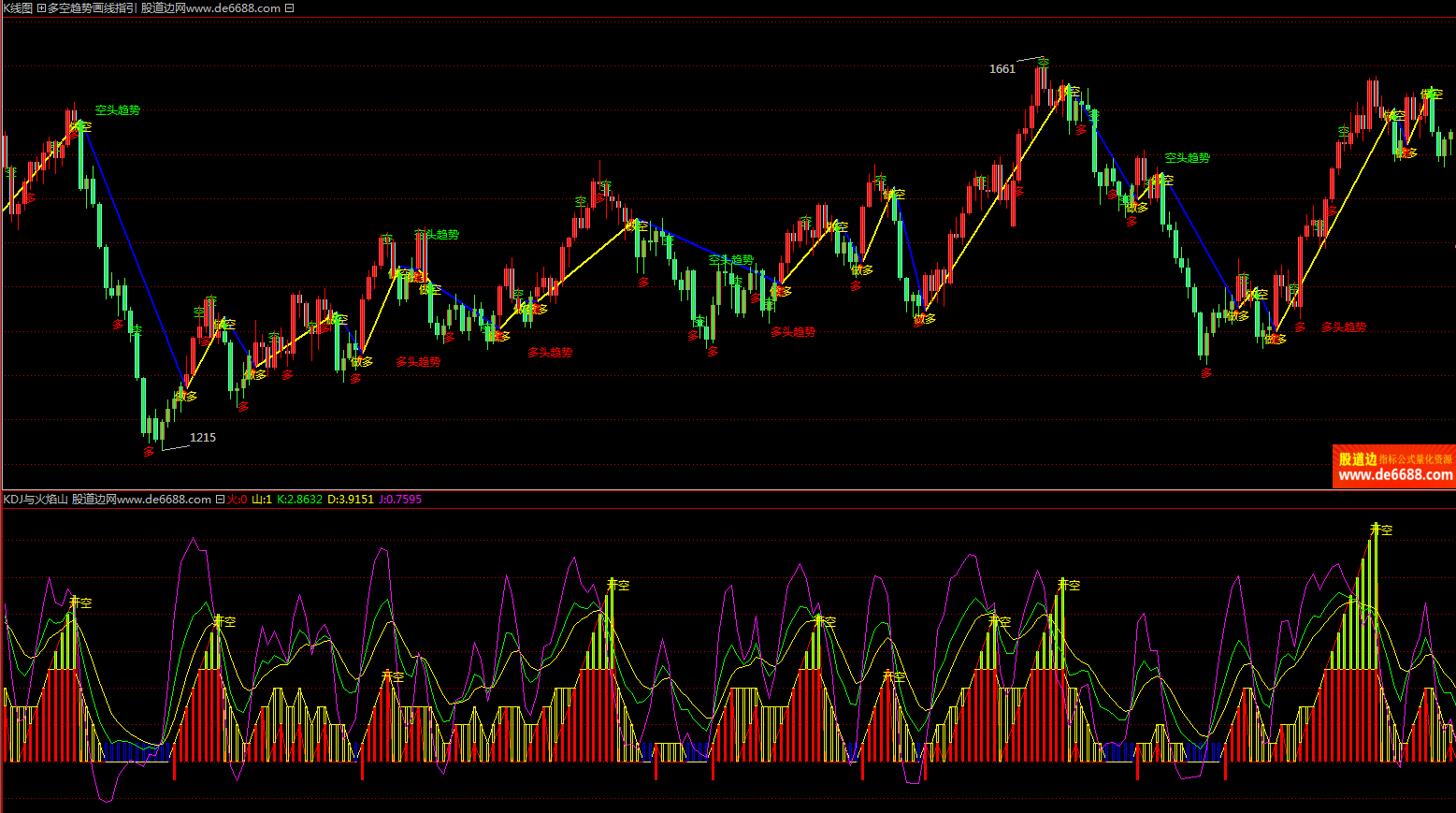Click the leftmost red 多头趋势 label
Image resolution: width=1456 pixels, height=813 pixels.
point(418,361)
